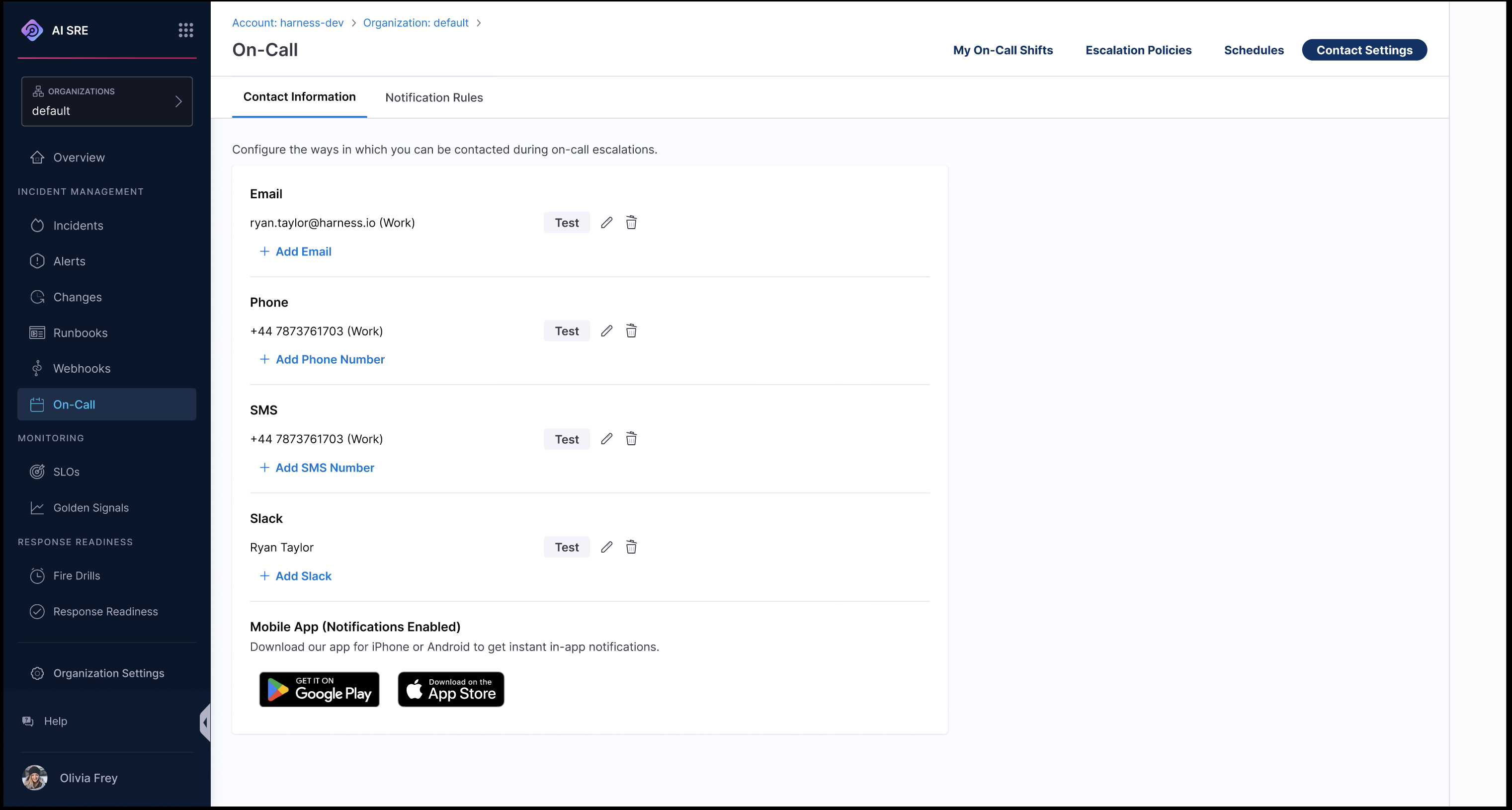Open the module switcher grid icon

[x=185, y=30]
